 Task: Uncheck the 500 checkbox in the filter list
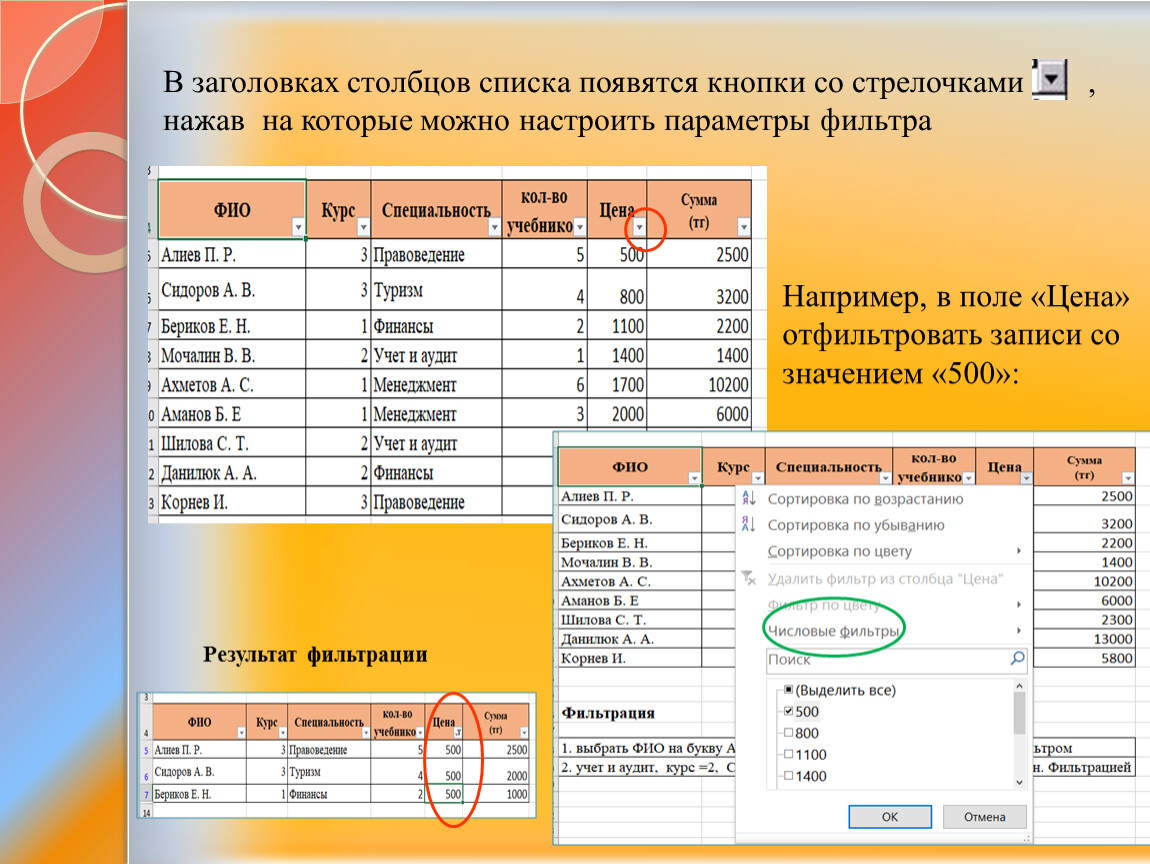(x=788, y=711)
